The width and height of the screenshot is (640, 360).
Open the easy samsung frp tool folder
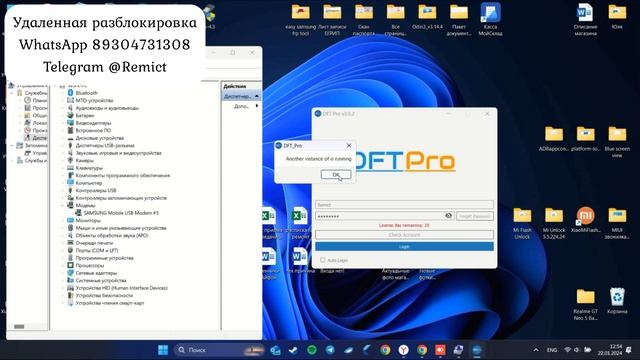[301, 19]
